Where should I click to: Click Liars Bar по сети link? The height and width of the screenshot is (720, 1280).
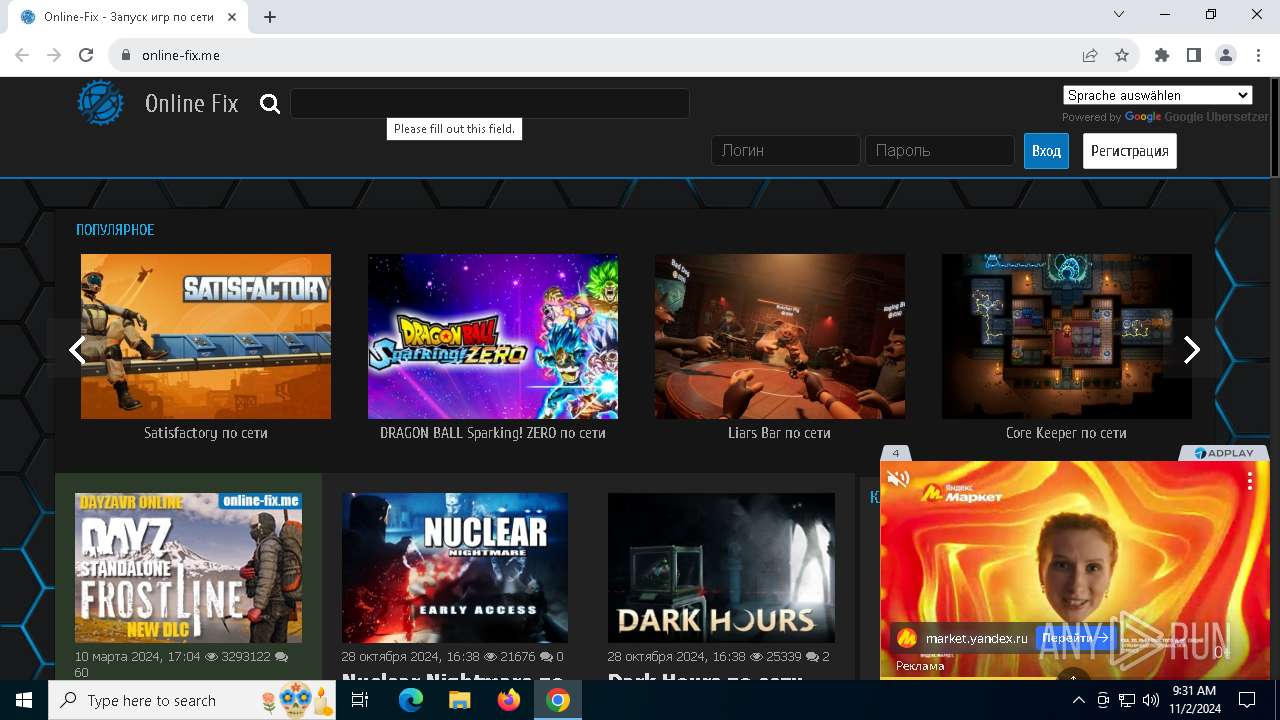[x=780, y=433]
